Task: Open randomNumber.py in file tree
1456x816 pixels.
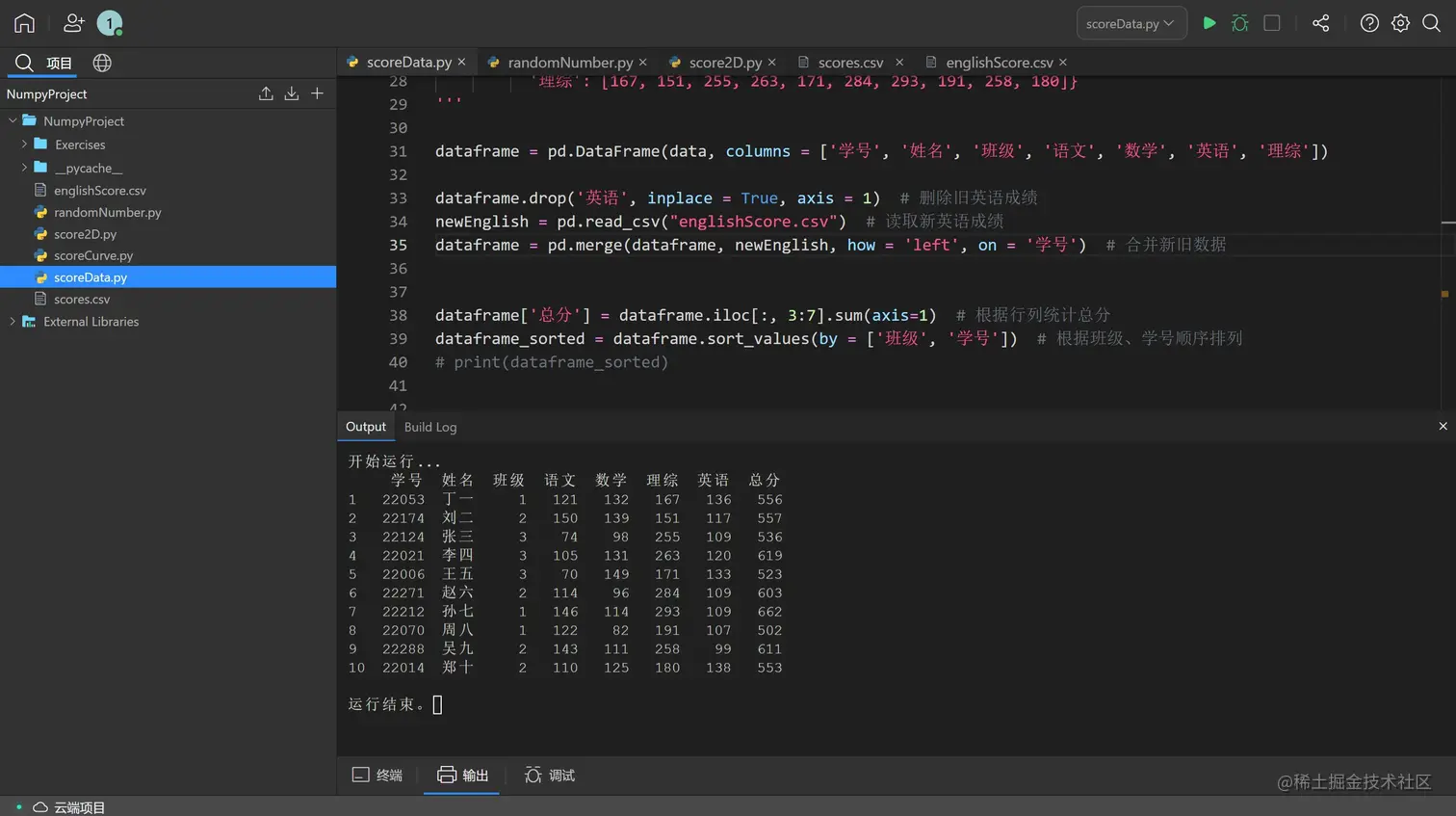Action: pyautogui.click(x=107, y=212)
